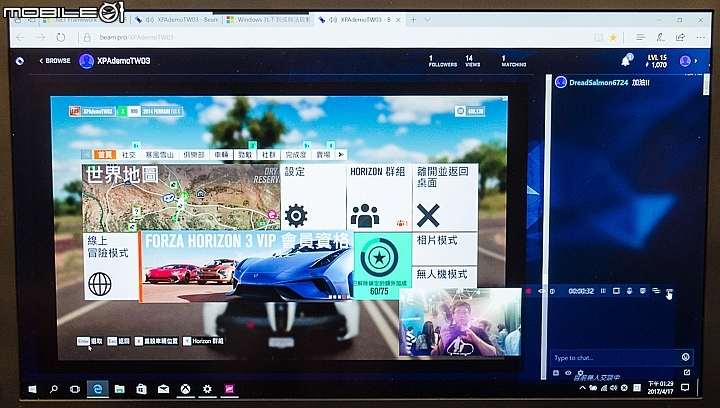This screenshot has width=720, height=408.
Task: Toggle the chat overlay icon in broadcast bar
Action: pyautogui.click(x=643, y=291)
